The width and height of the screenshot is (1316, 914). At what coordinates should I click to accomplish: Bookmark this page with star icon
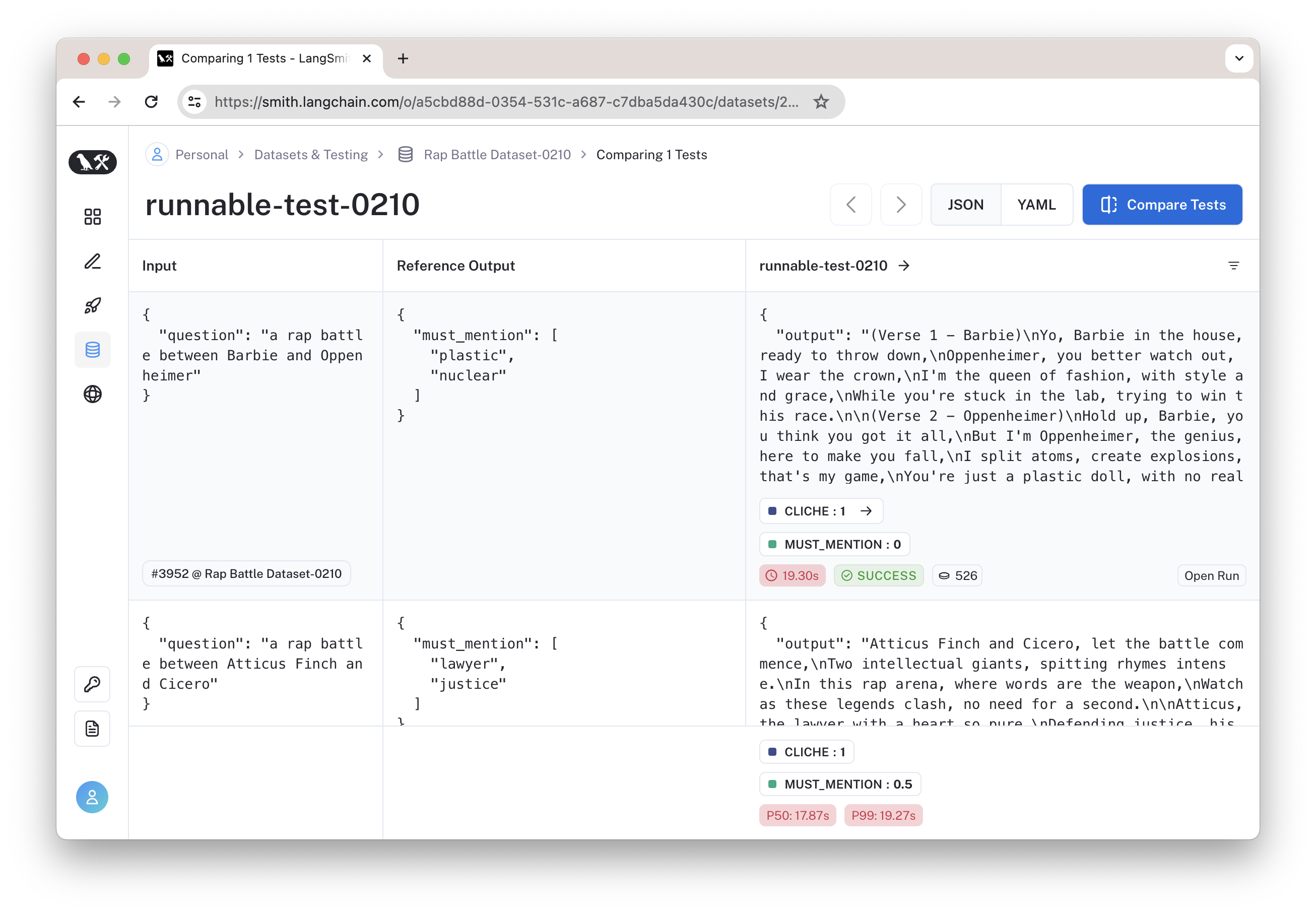pos(821,102)
